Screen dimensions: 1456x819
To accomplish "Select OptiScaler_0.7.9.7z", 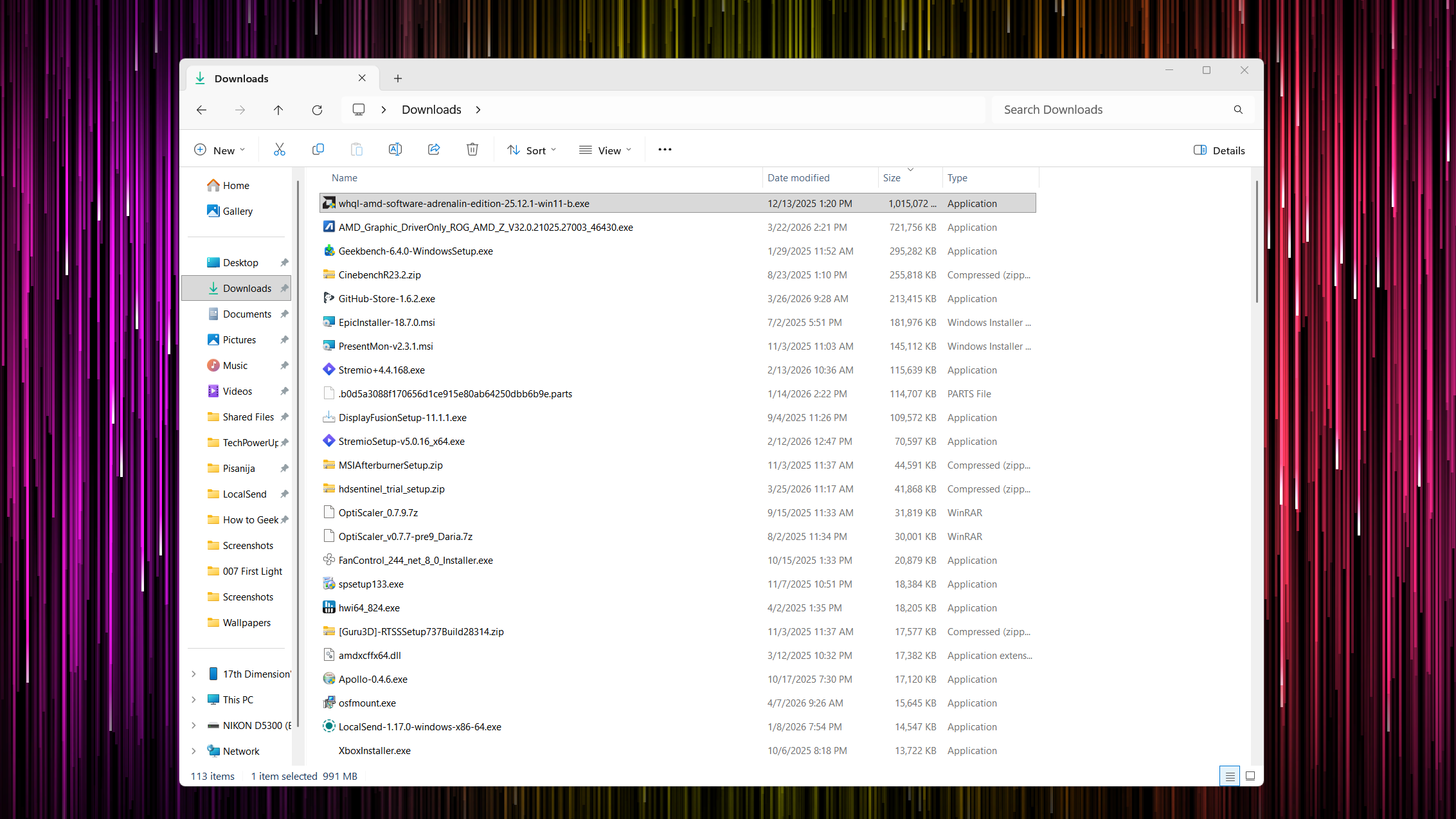I will click(678, 512).
